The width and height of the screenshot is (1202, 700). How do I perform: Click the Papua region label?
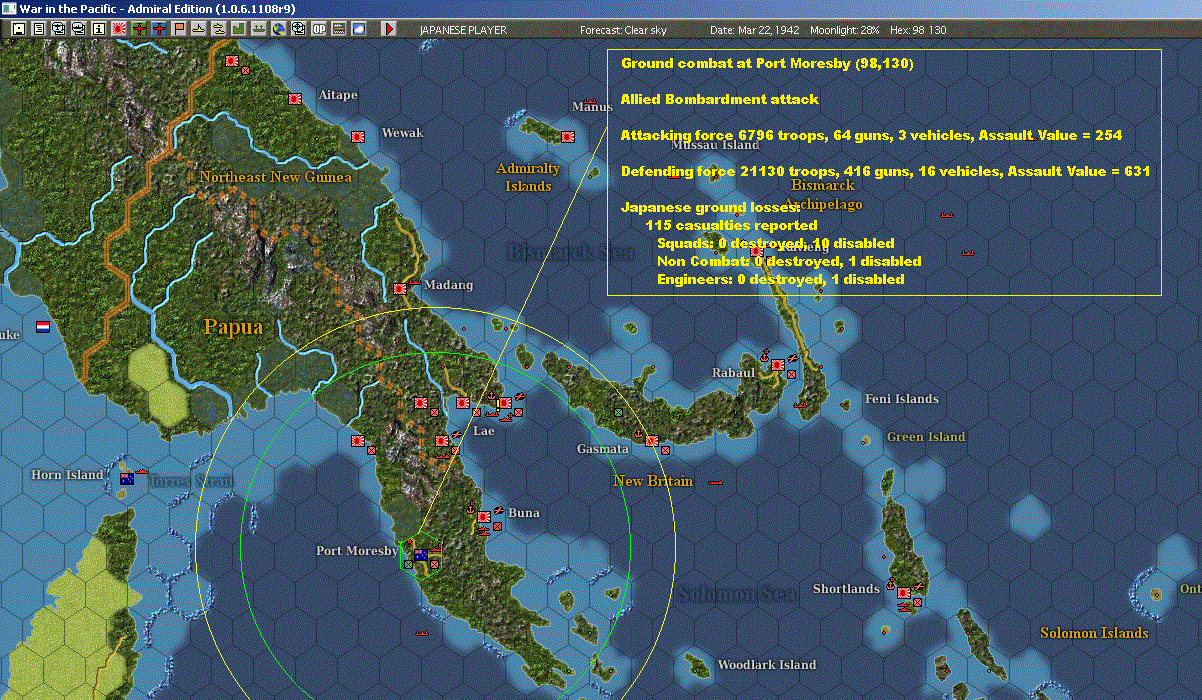pyautogui.click(x=233, y=327)
